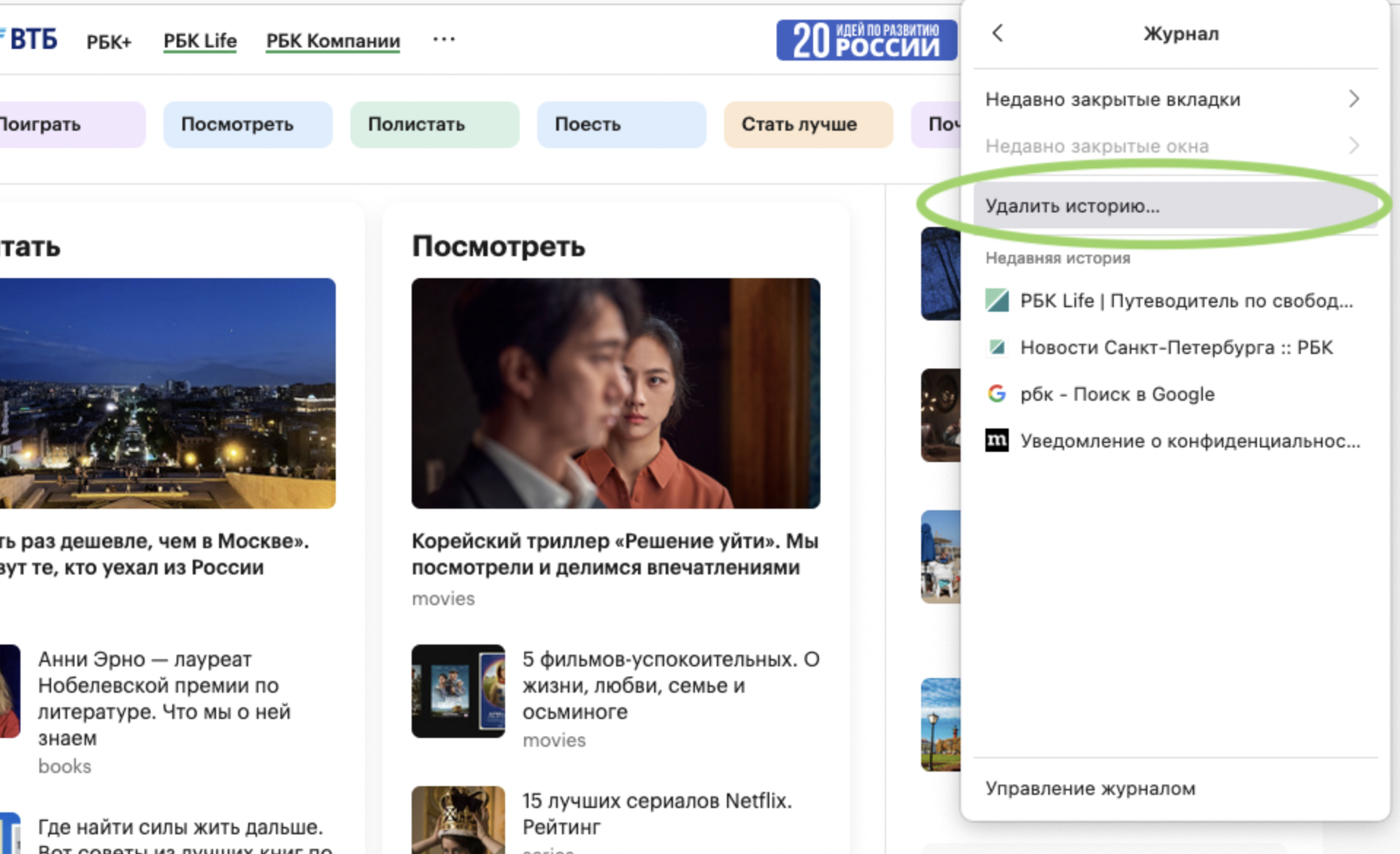Image resolution: width=1400 pixels, height=854 pixels.
Task: Click movies tag under 5 фильмов-успокоительных
Action: [554, 740]
